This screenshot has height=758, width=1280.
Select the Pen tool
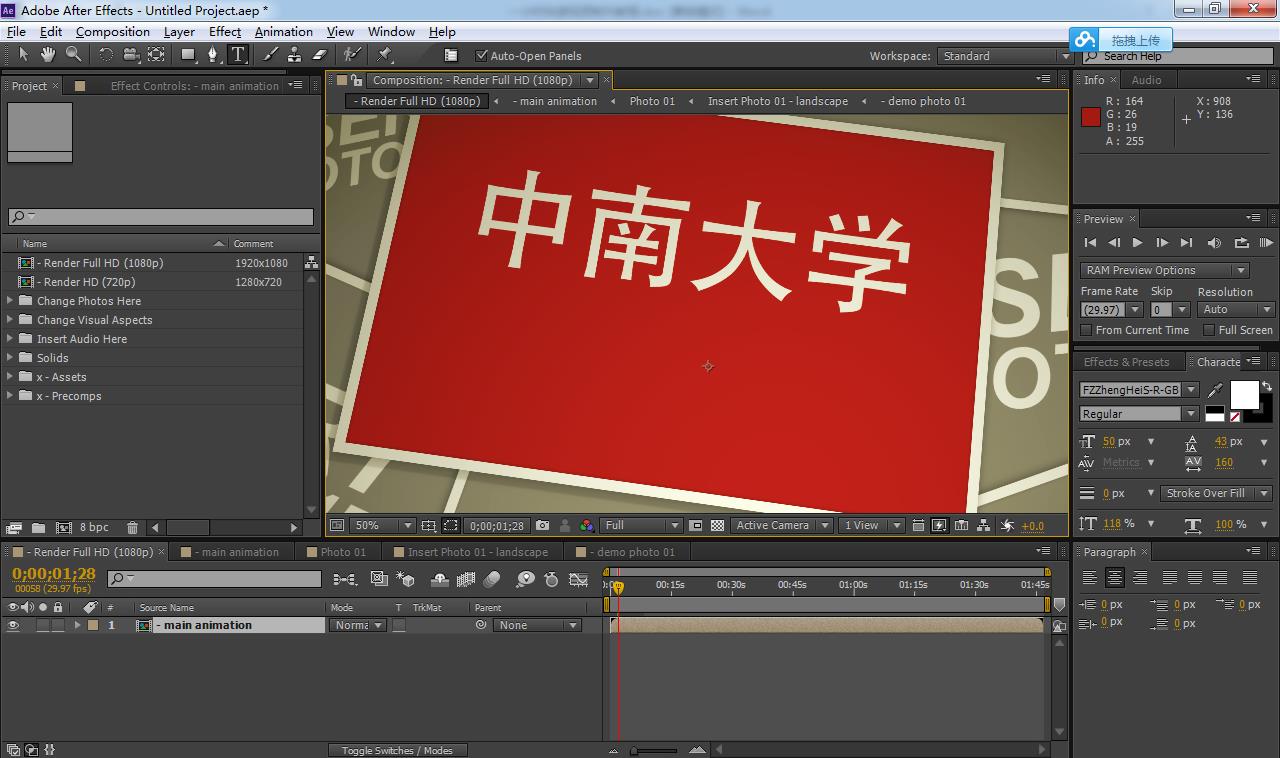[x=212, y=55]
